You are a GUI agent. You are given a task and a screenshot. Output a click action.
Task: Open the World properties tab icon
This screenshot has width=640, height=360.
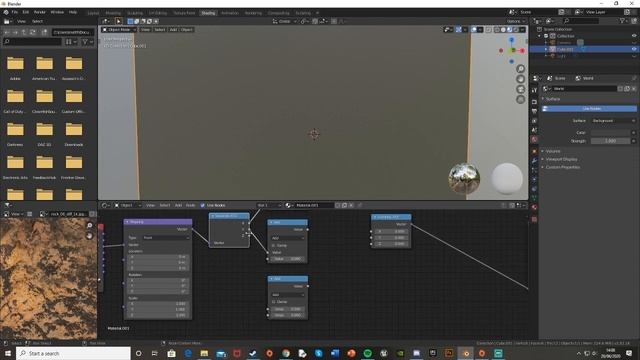tap(534, 140)
